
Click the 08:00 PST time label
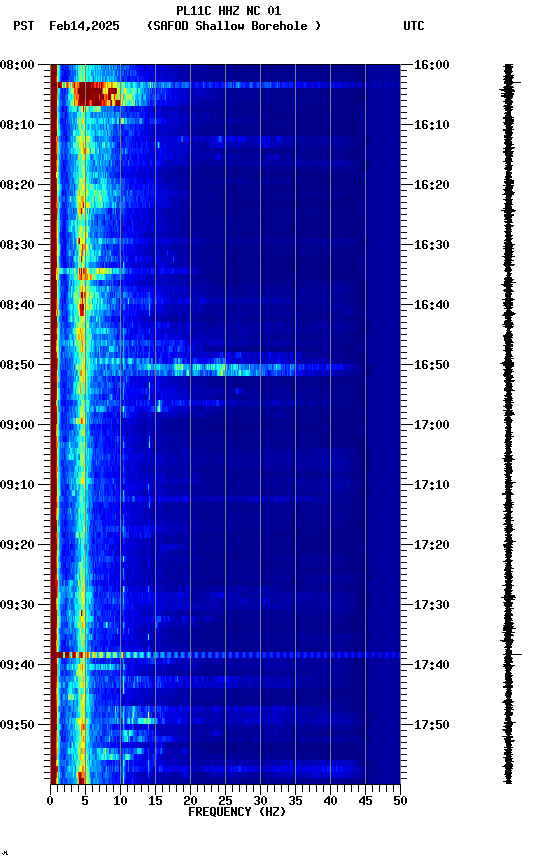click(x=17, y=65)
